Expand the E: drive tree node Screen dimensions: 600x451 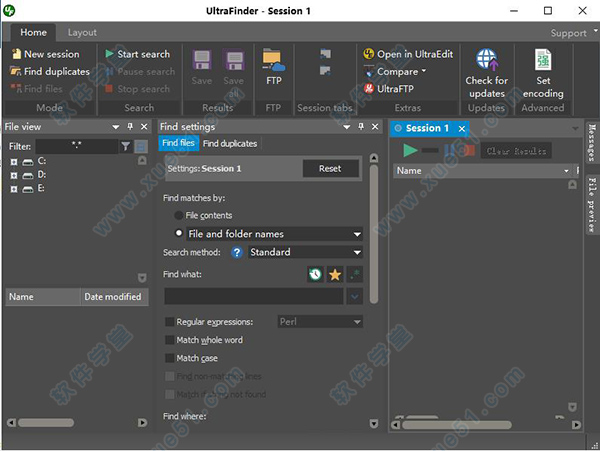tap(14, 189)
